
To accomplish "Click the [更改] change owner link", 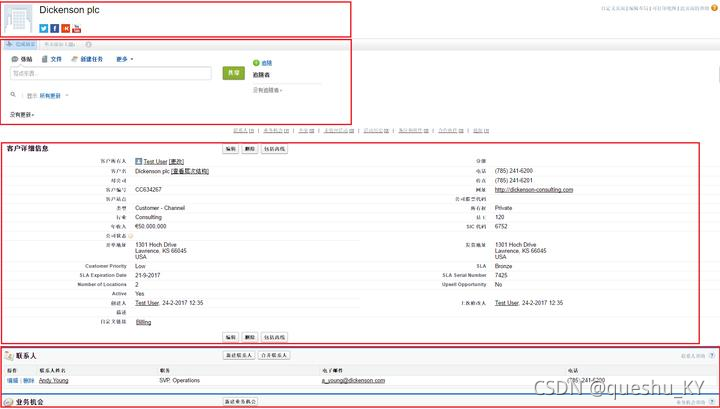I will 176,162.
